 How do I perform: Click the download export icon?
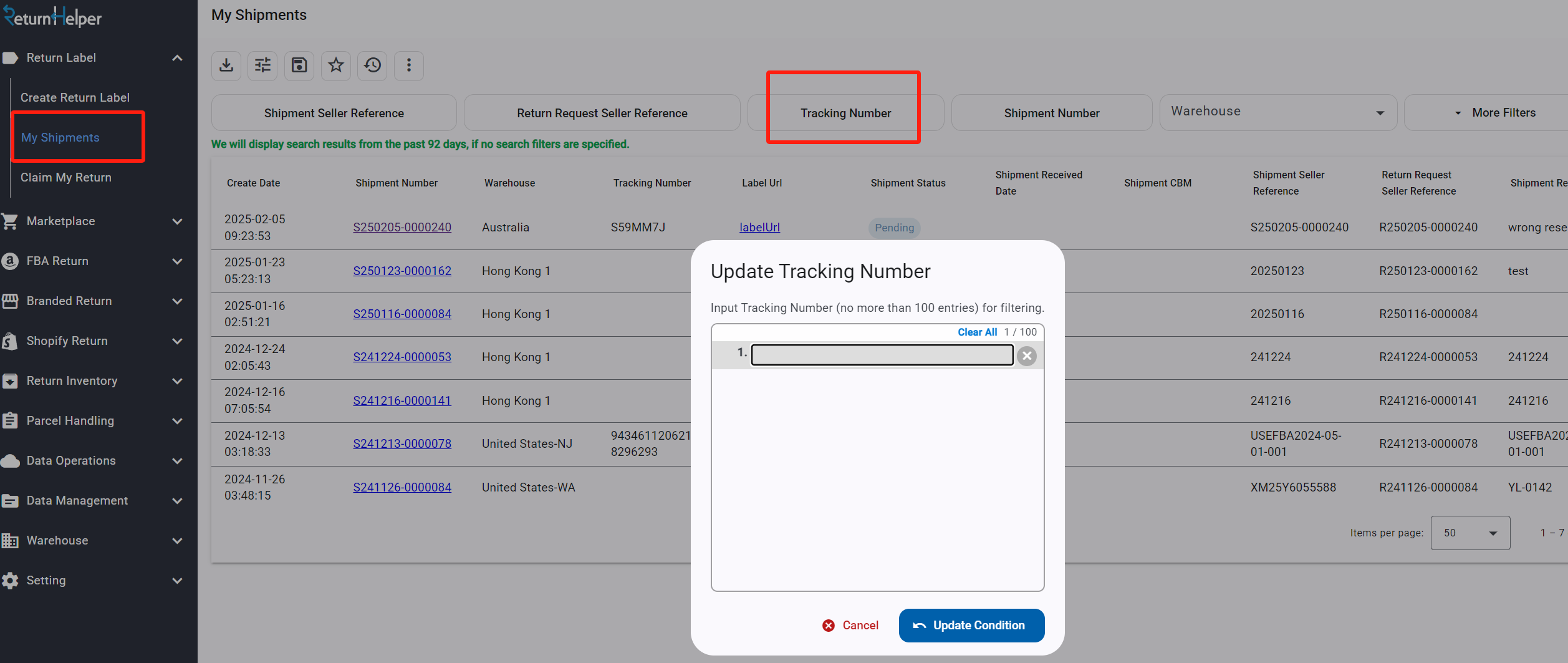(226, 65)
